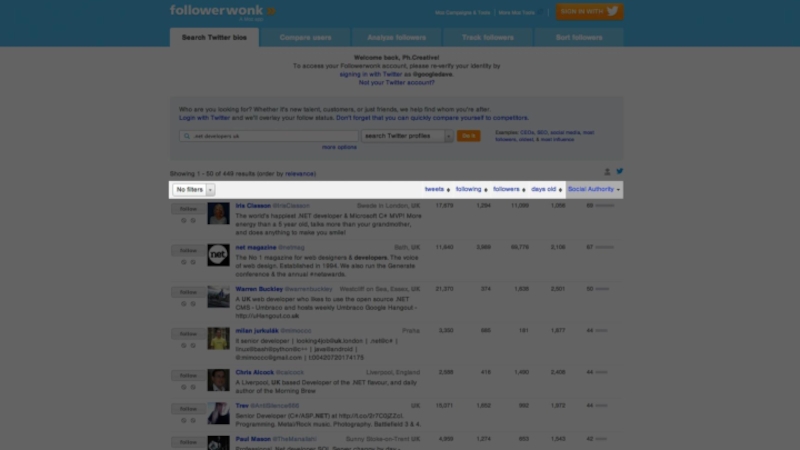Click the sort arrows next to tweets
The width and height of the screenshot is (800, 450).
coord(448,190)
